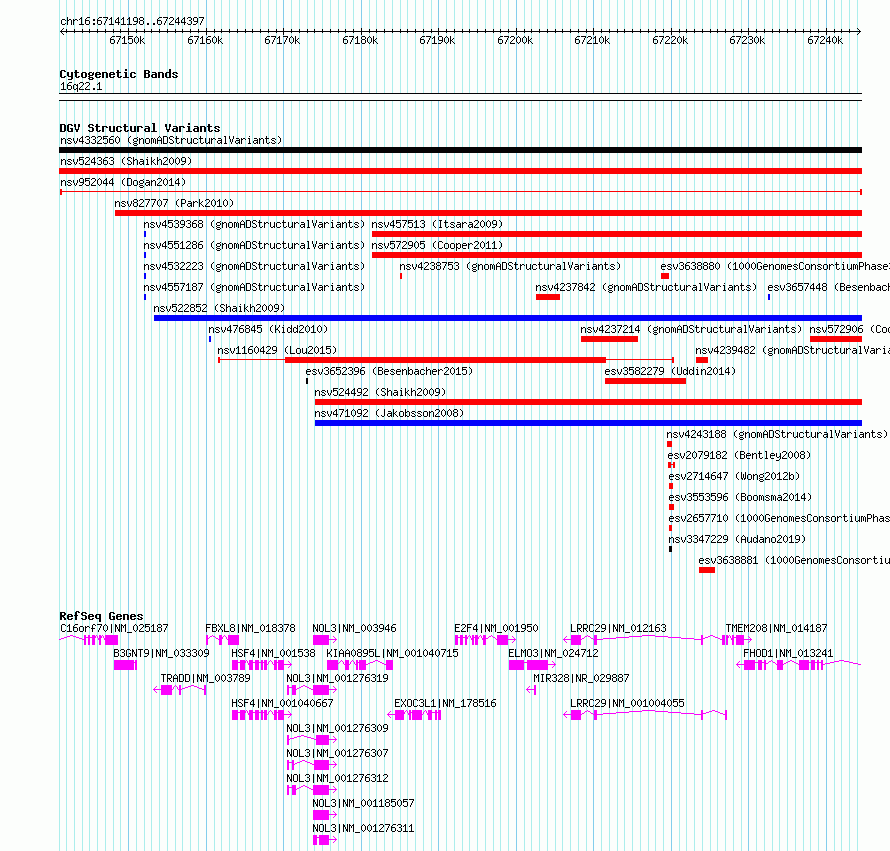Click esv3582279 (Uddin2014) red bar
Screen dimensions: 890x851
(x=645, y=381)
